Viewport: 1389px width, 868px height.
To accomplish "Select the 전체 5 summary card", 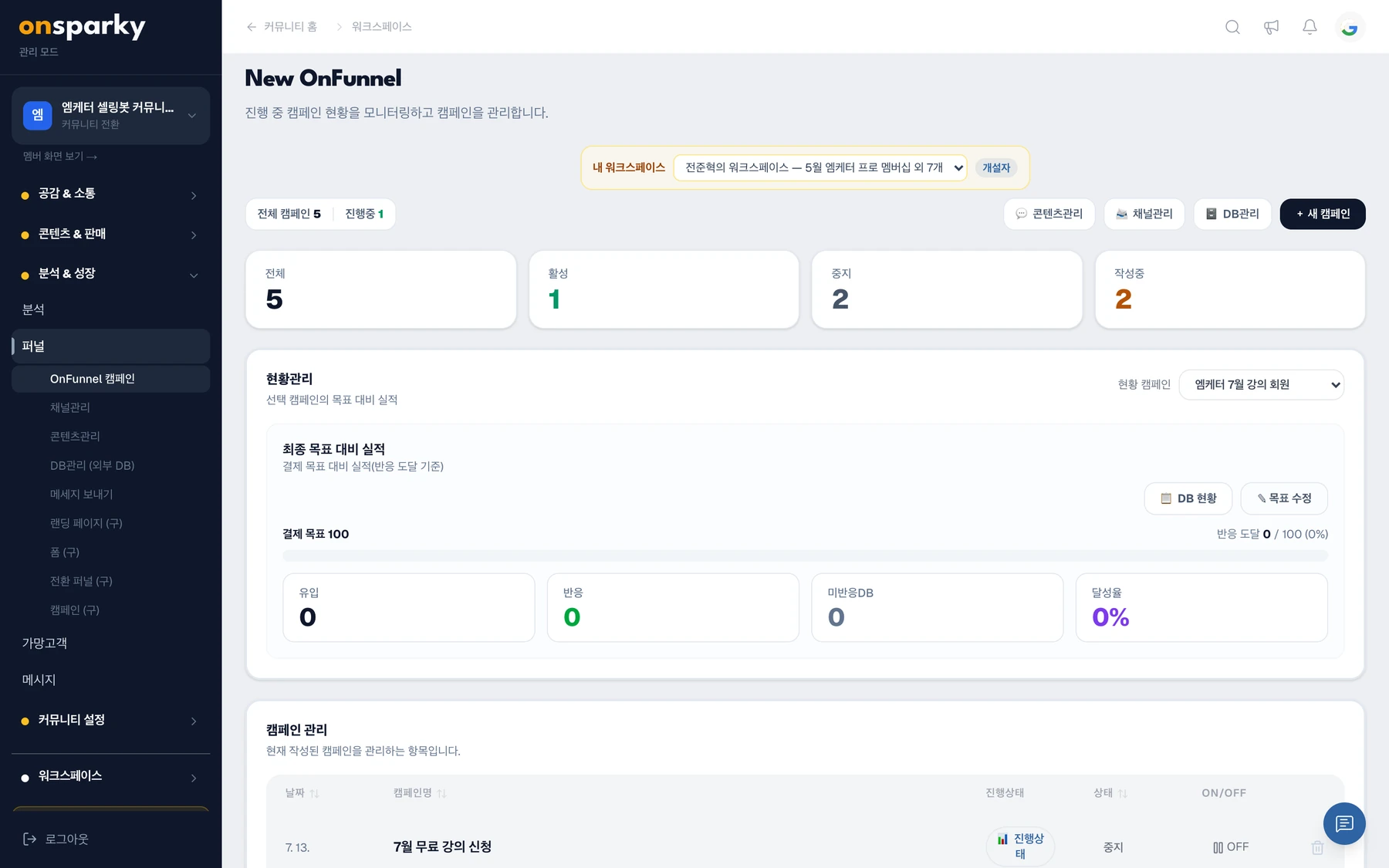I will tap(380, 289).
